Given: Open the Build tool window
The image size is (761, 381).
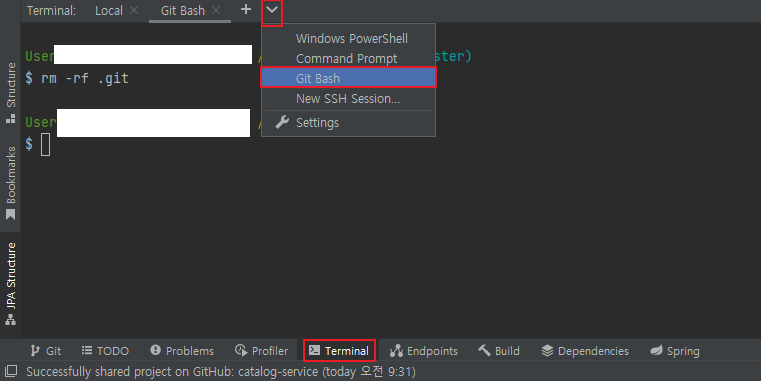Looking at the screenshot, I should tap(499, 351).
